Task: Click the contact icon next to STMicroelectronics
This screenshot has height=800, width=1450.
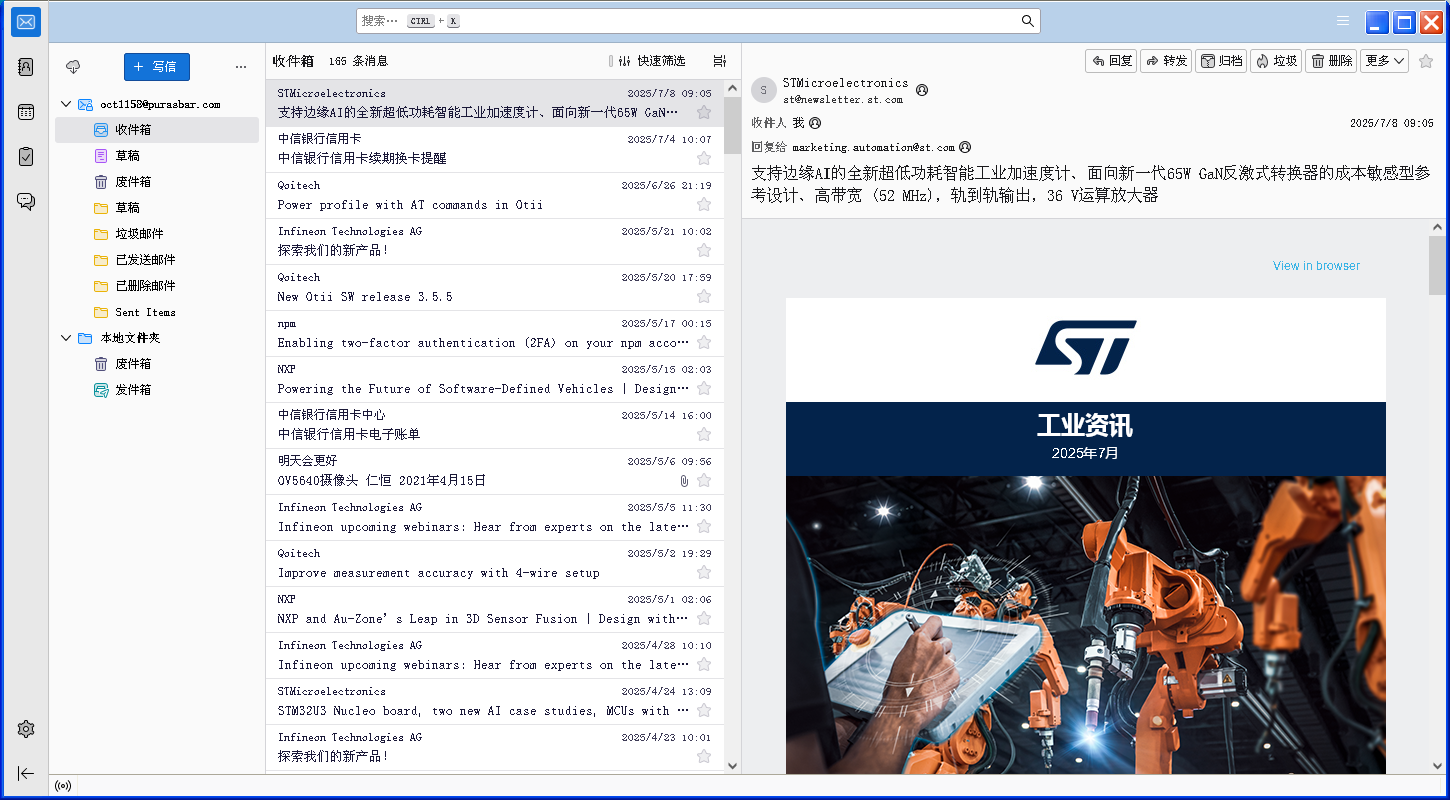Action: (922, 90)
